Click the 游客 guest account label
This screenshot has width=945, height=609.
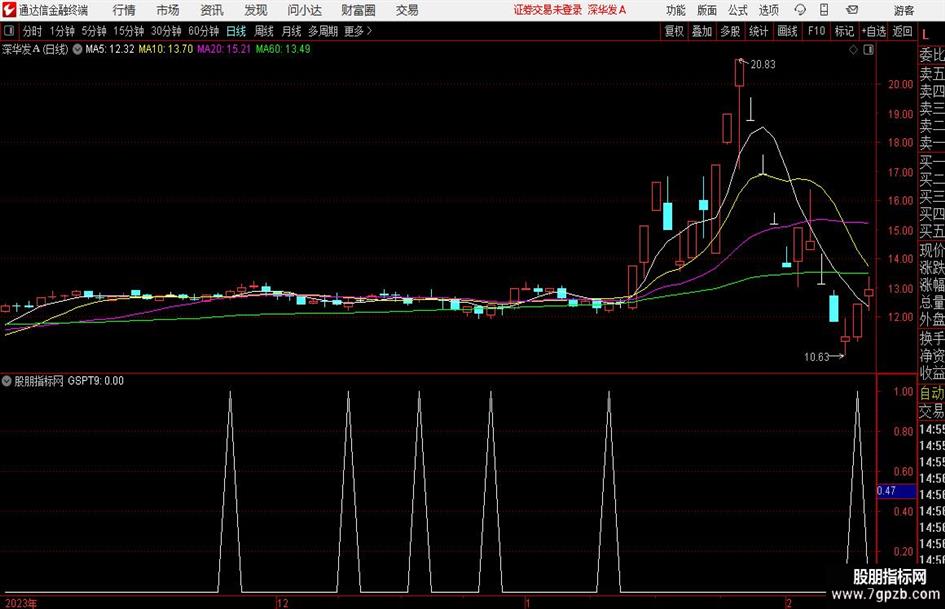coord(904,10)
